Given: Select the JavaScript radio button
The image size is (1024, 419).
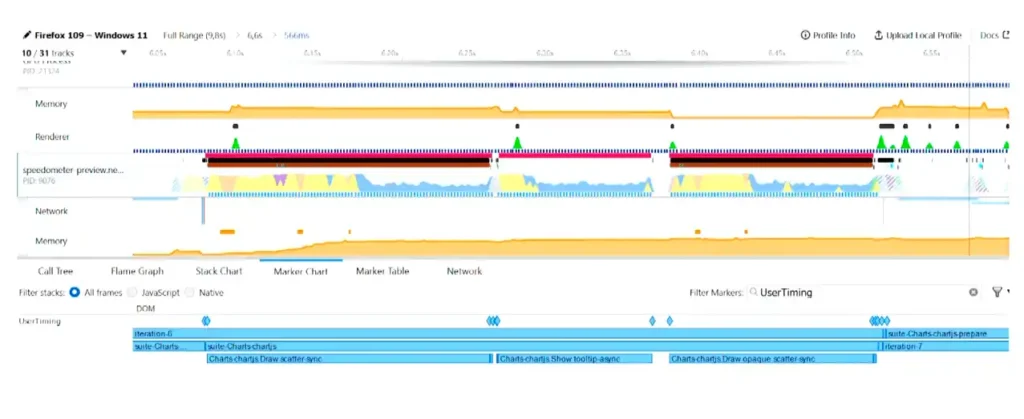Looking at the screenshot, I should [x=132, y=292].
